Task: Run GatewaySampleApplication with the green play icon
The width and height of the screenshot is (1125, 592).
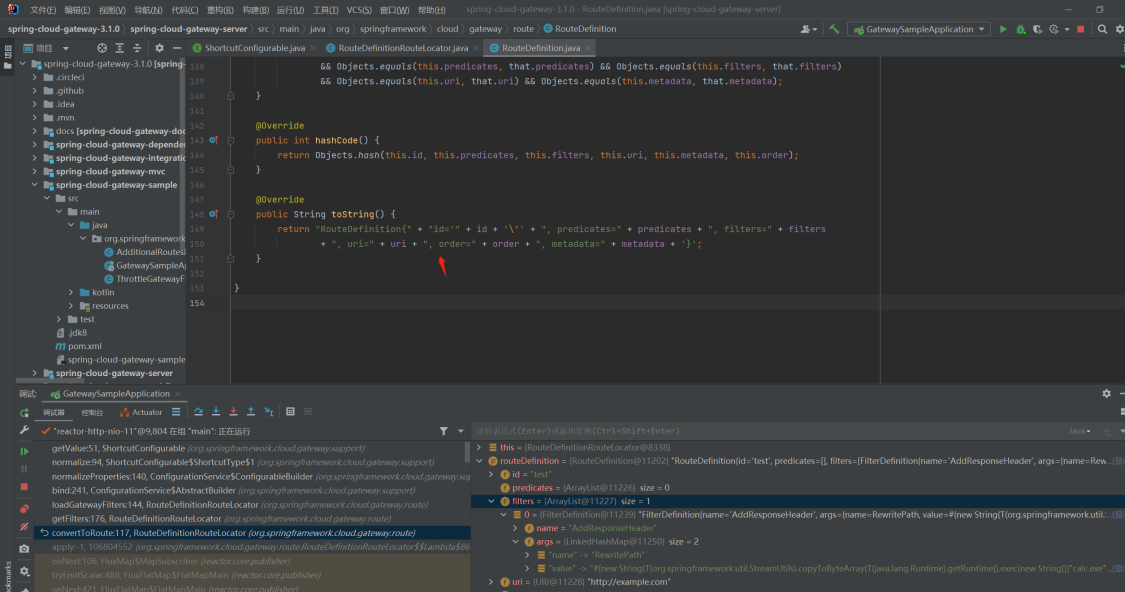Action: [x=1003, y=29]
